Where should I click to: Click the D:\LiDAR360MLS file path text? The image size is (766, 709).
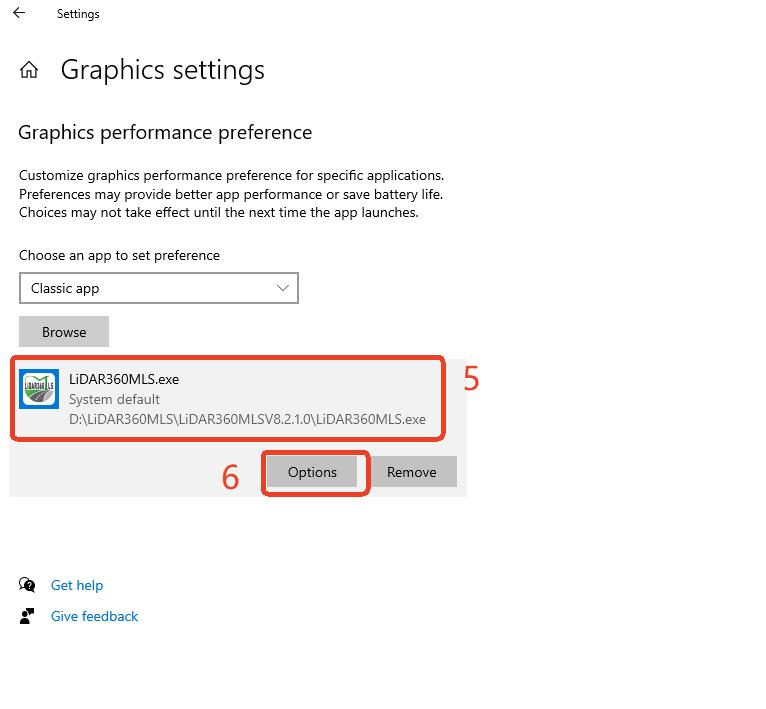click(x=247, y=419)
